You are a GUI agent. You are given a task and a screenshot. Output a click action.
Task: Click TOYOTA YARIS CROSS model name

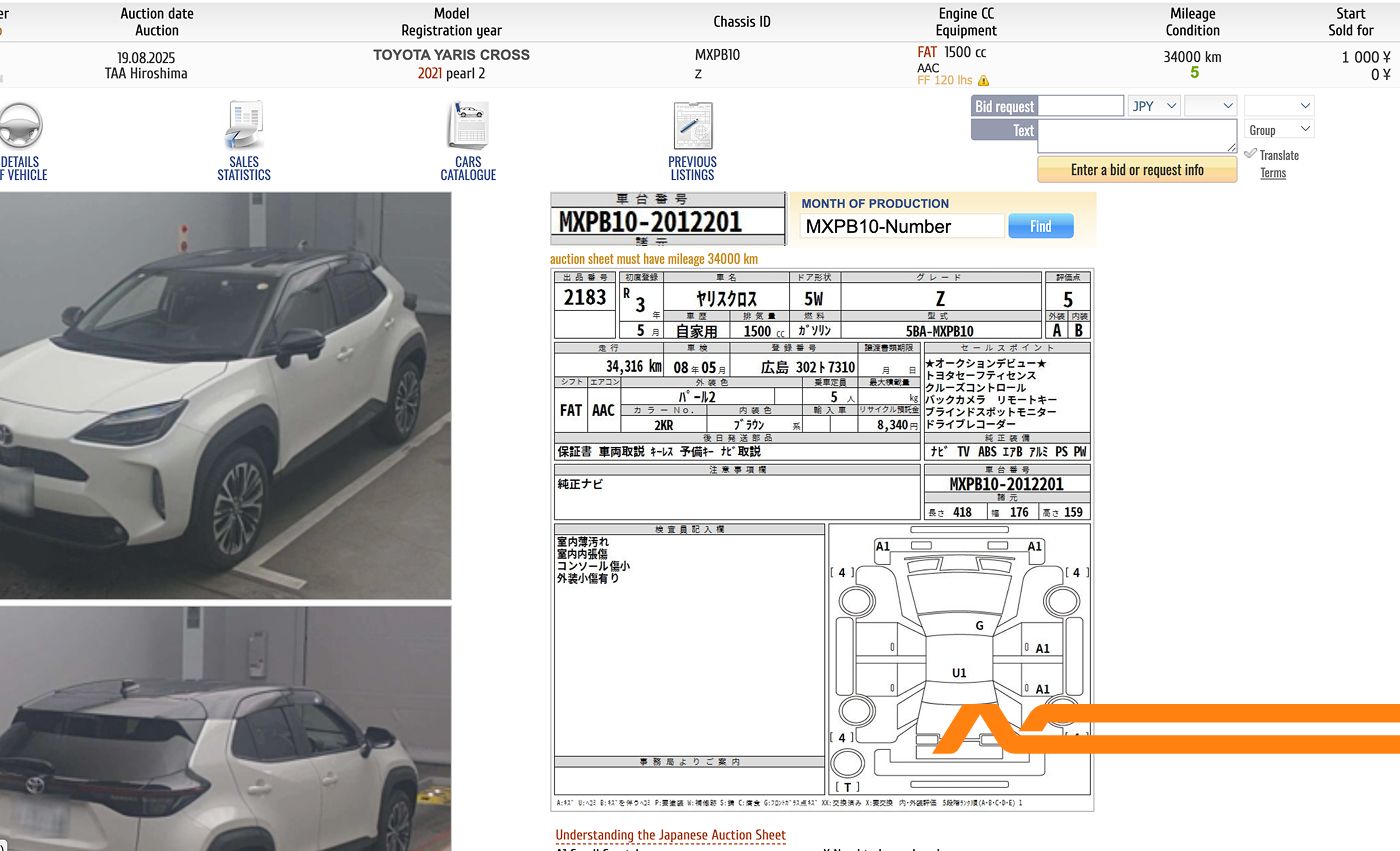452,55
